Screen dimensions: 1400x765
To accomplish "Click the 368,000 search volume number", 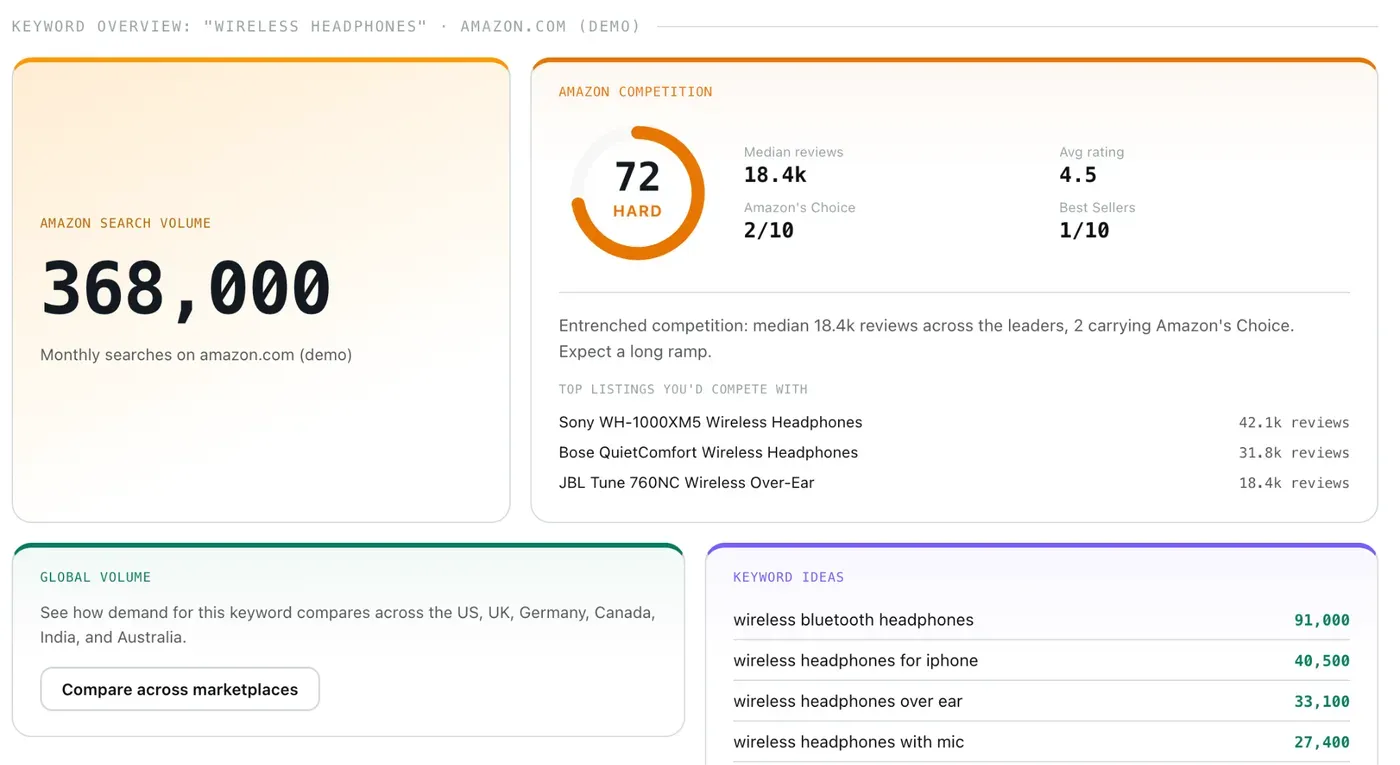I will pyautogui.click(x=186, y=289).
